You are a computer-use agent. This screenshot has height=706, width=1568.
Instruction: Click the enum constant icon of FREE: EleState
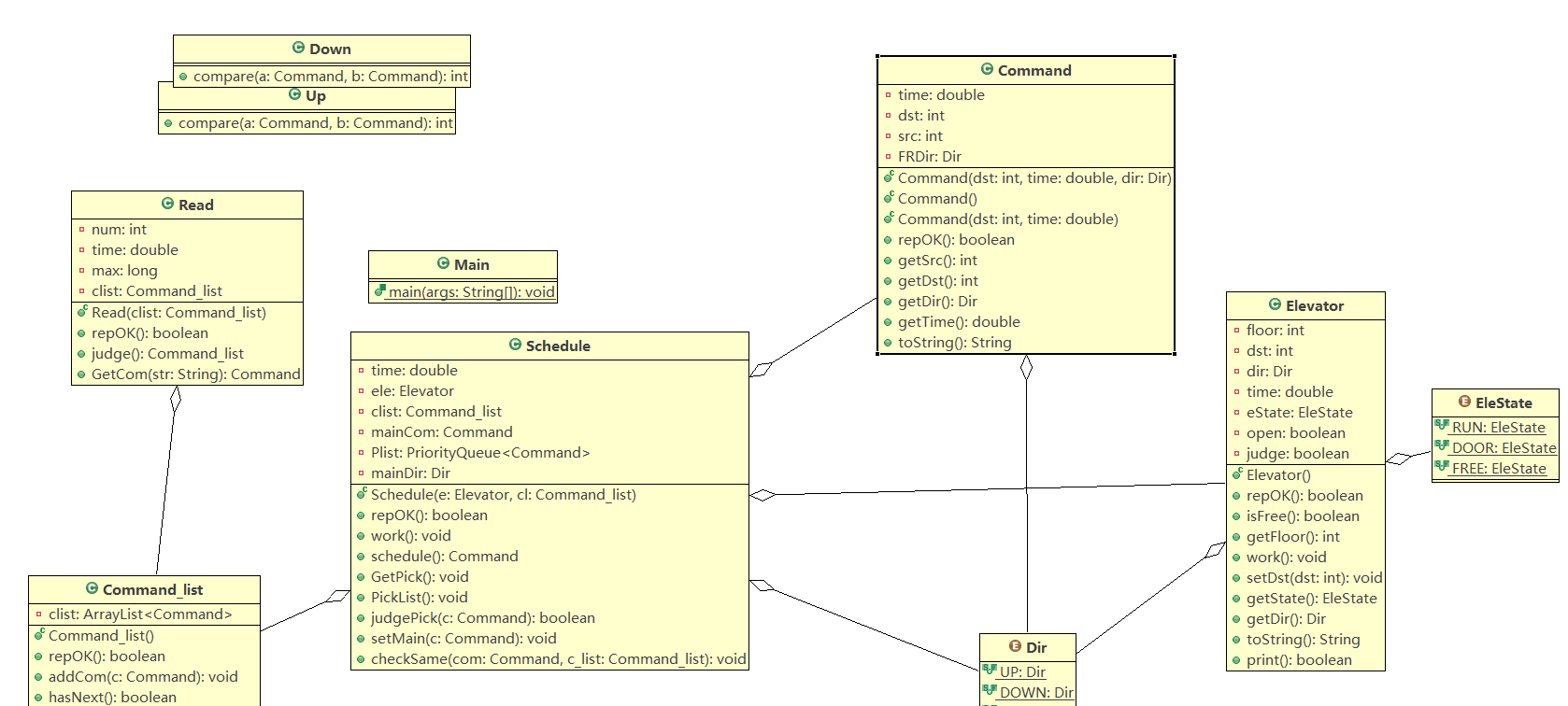(x=1442, y=467)
